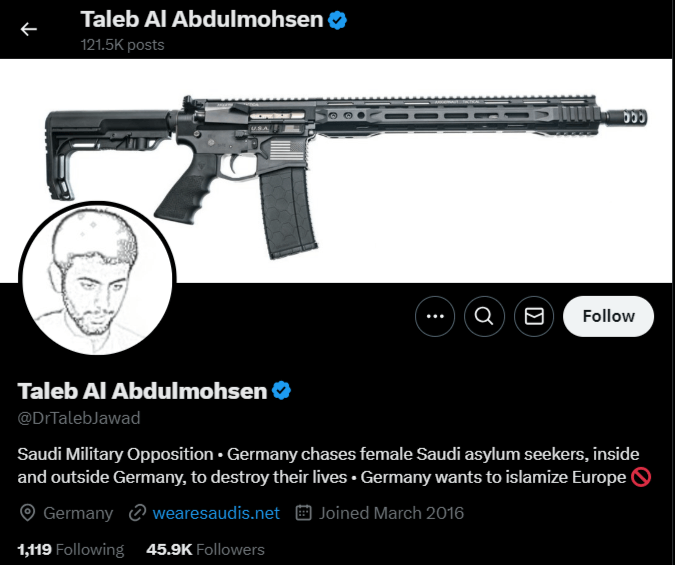Click the location pin icon near Germany

coord(28,513)
